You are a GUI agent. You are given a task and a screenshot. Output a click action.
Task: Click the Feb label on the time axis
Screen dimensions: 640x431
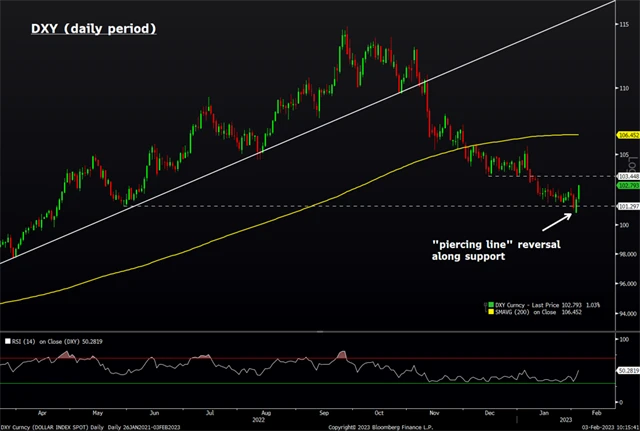(598, 411)
